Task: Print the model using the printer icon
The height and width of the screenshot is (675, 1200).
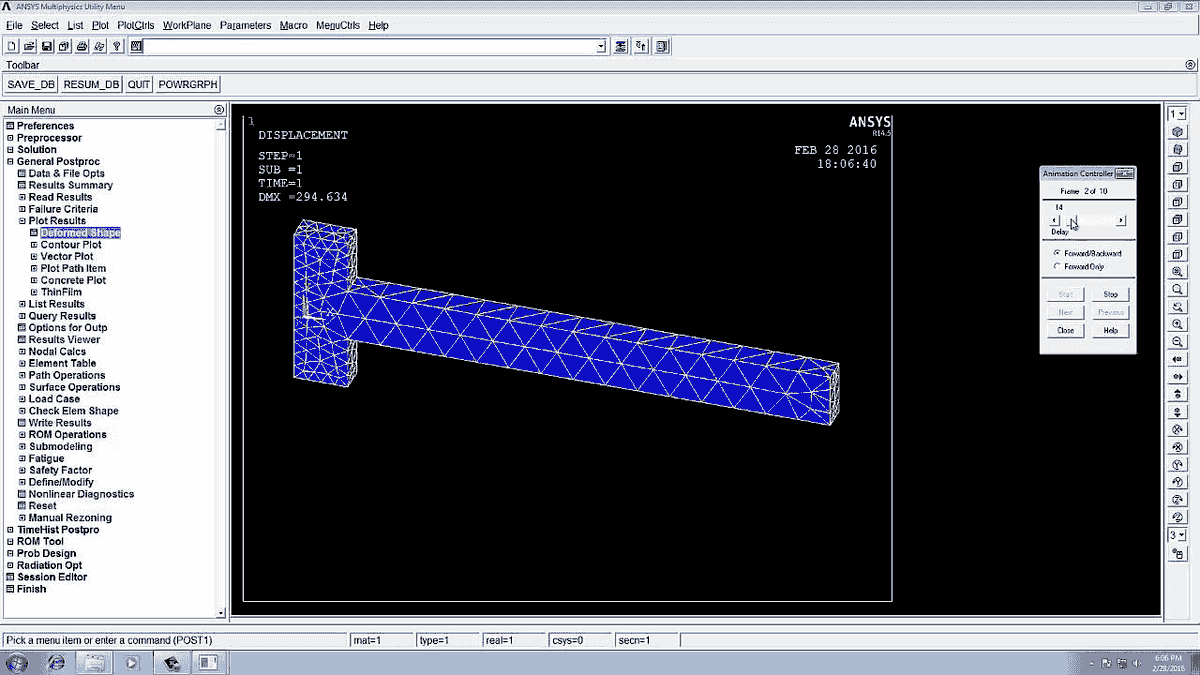Action: coord(81,46)
